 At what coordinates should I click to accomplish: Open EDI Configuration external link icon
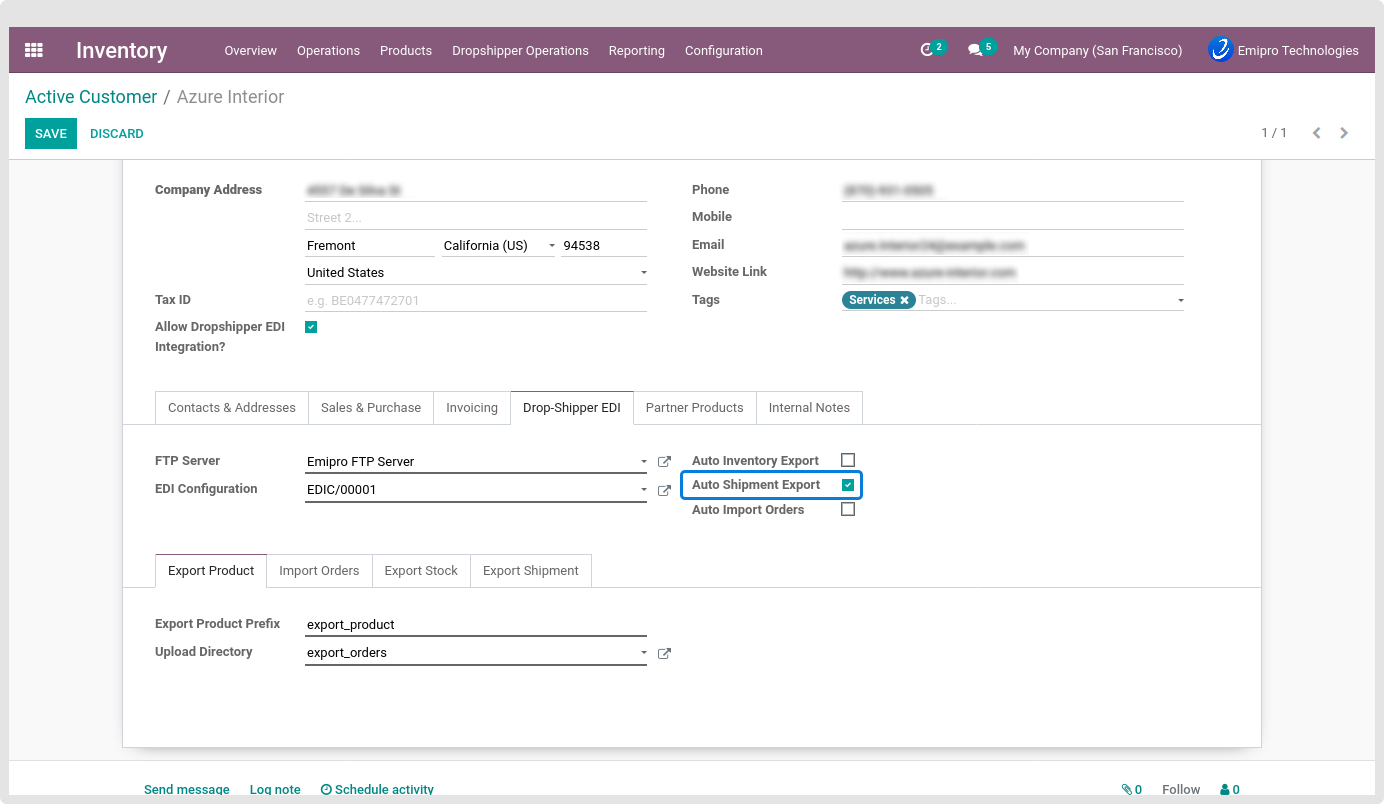[665, 490]
